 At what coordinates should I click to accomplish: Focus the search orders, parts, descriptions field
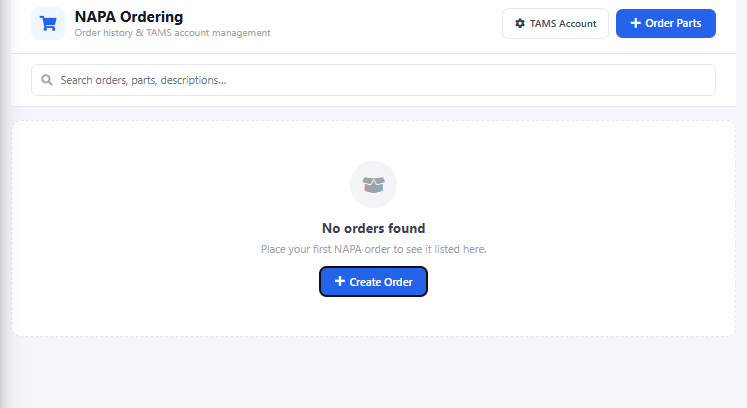(x=380, y=80)
